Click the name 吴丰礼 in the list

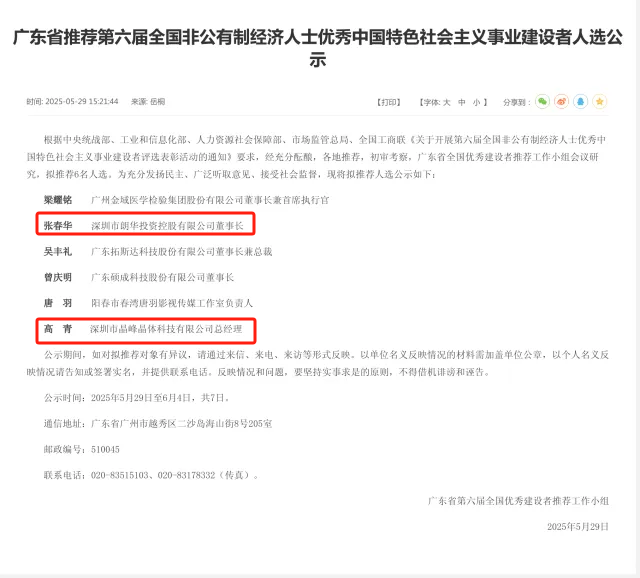(x=58, y=253)
